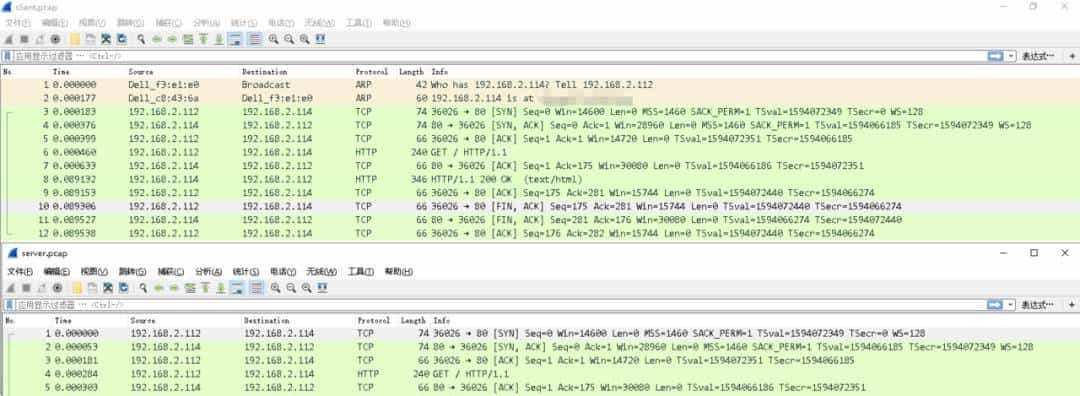Viewport: 1080px width, 396px height.
Task: Start capture shark-fin icon in server.pcap toolbar
Action: coord(10,288)
